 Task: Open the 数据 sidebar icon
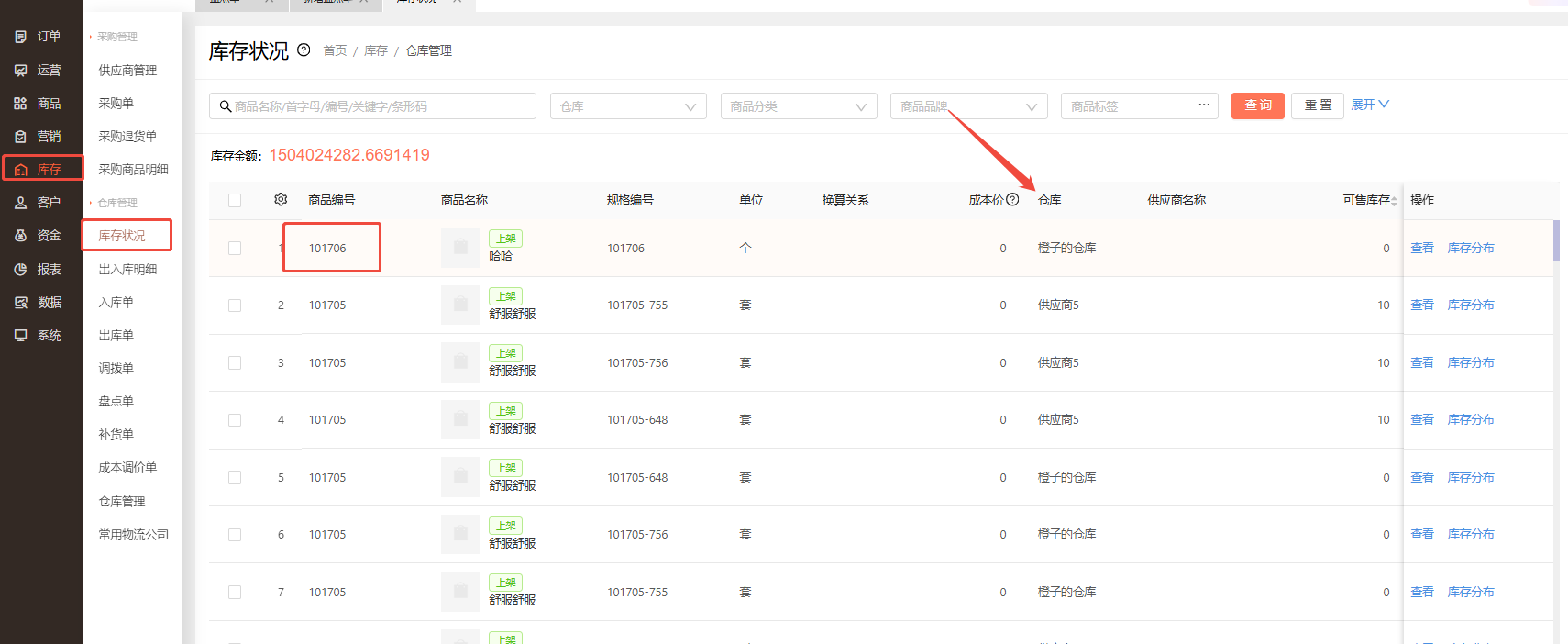click(20, 303)
